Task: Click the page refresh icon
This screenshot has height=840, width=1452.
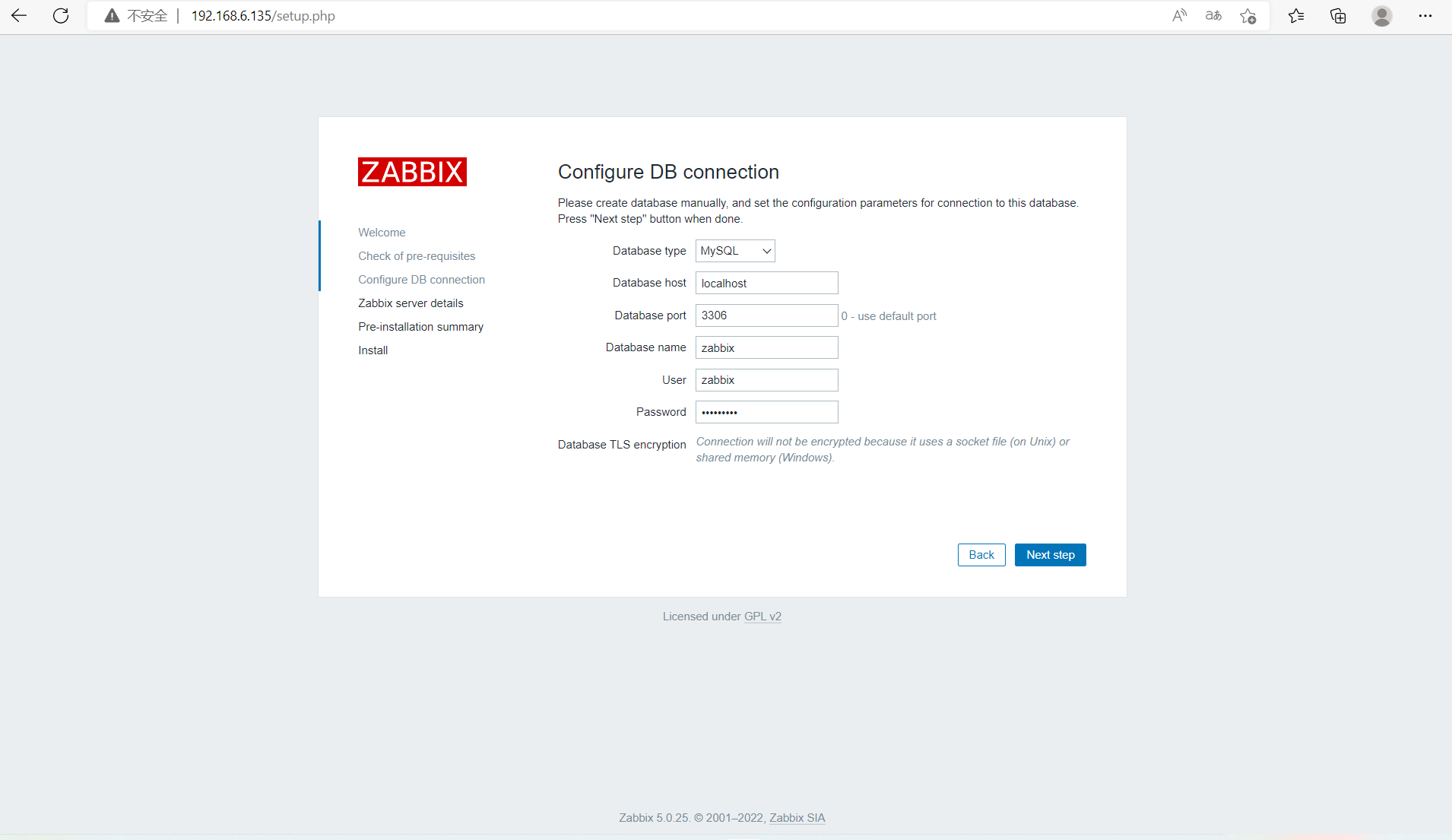Action: tap(61, 16)
